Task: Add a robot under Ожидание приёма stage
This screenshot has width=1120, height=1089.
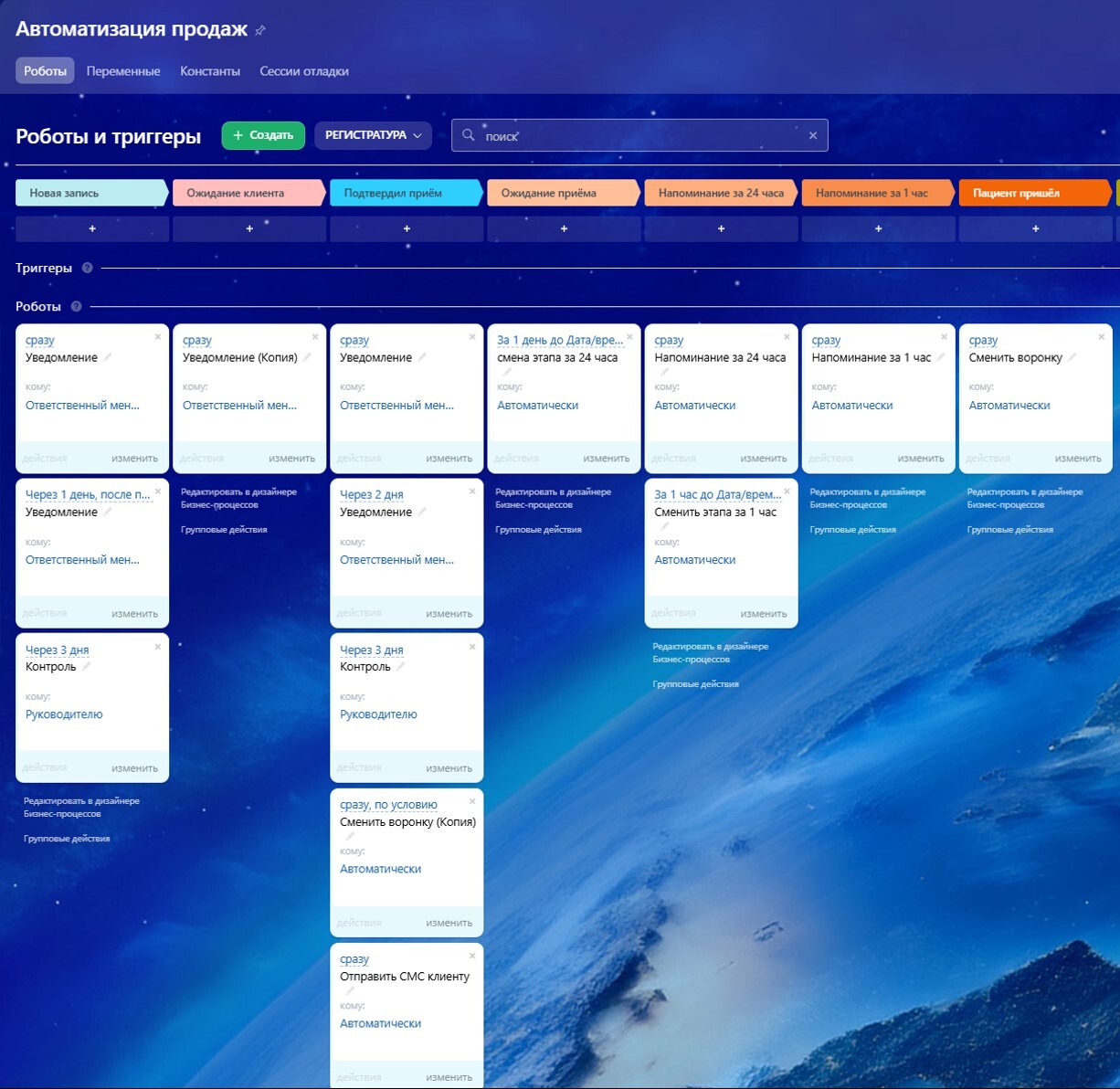Action: (x=564, y=228)
